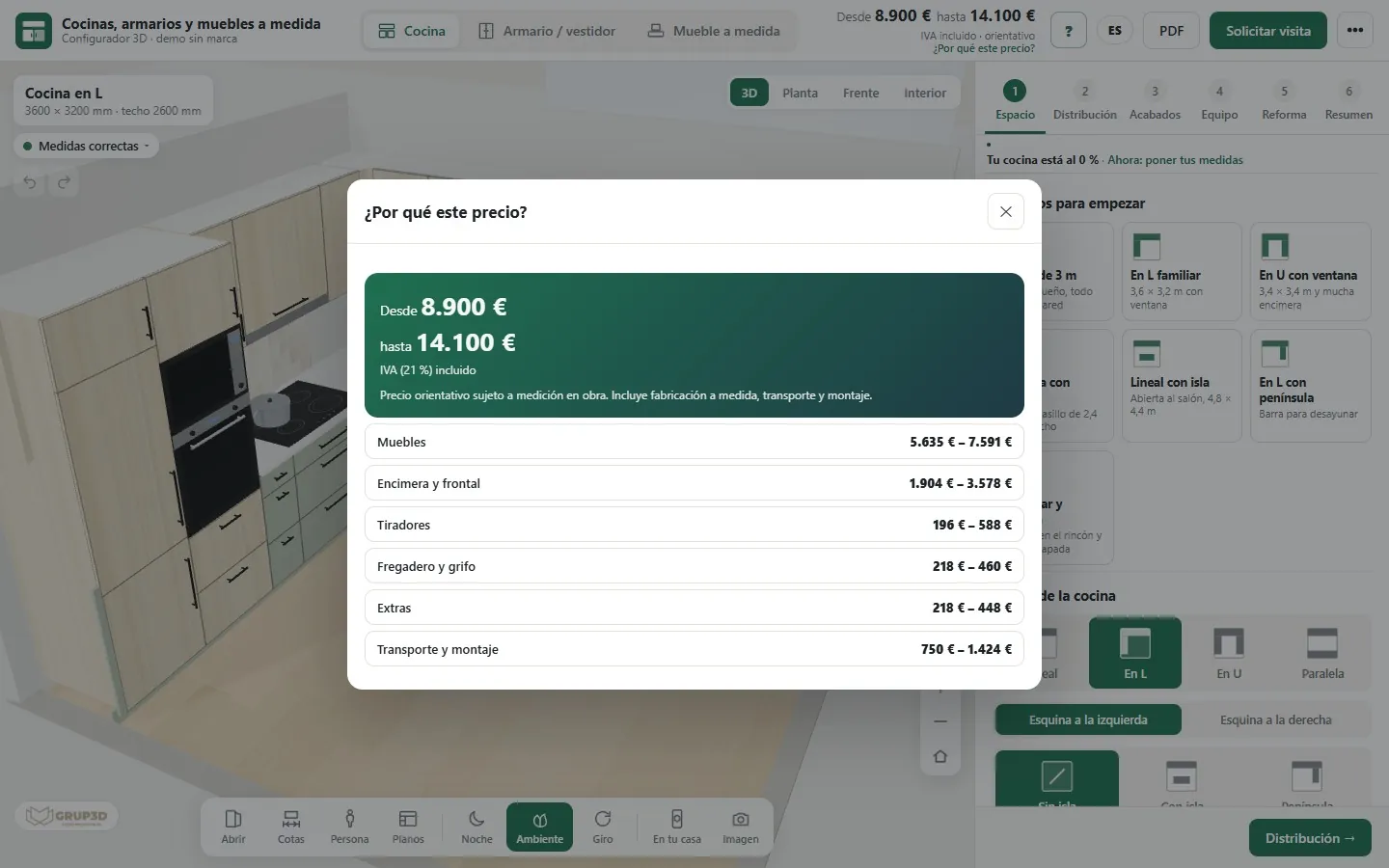Activate the 3D view tab
Viewport: 1389px width, 868px height.
pyautogui.click(x=749, y=93)
